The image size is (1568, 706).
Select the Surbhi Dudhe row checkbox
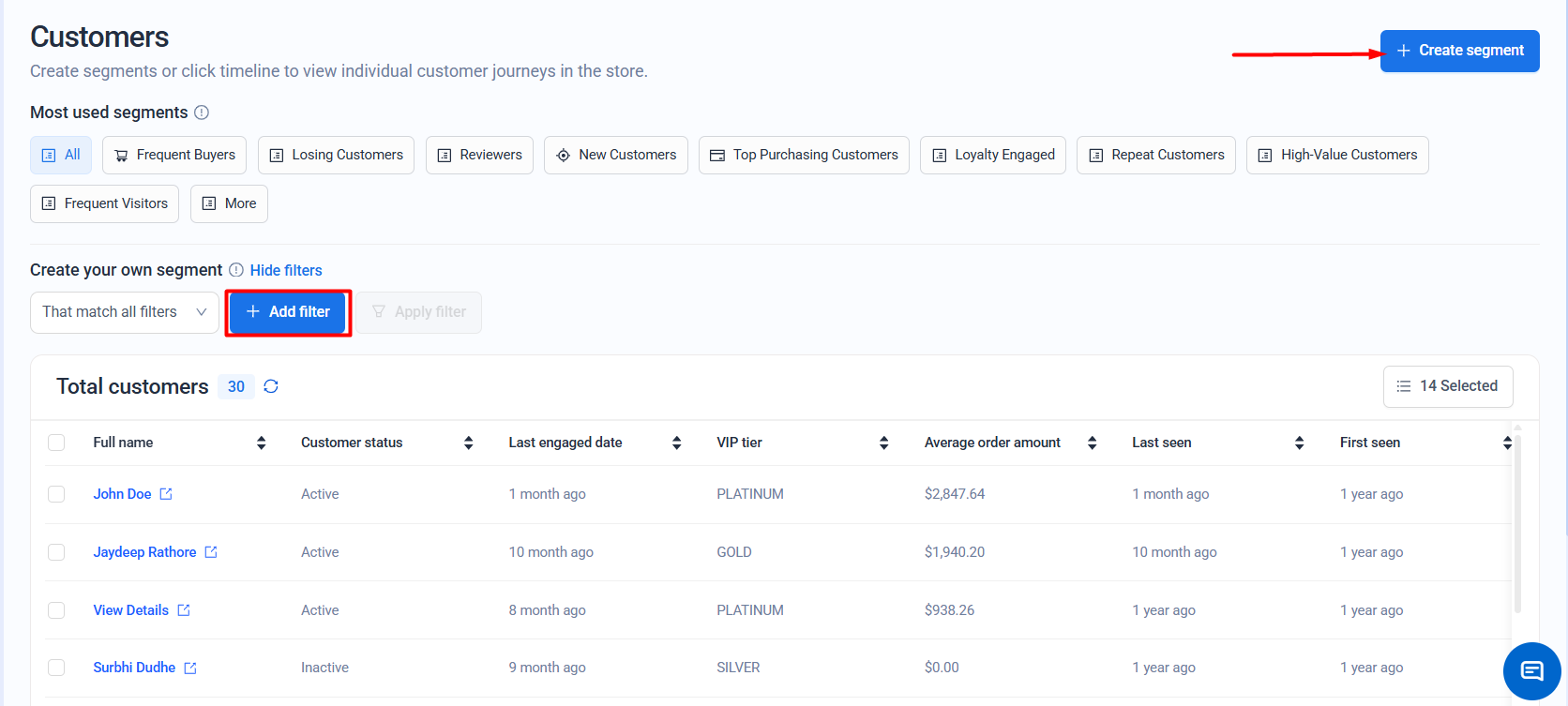pos(56,668)
